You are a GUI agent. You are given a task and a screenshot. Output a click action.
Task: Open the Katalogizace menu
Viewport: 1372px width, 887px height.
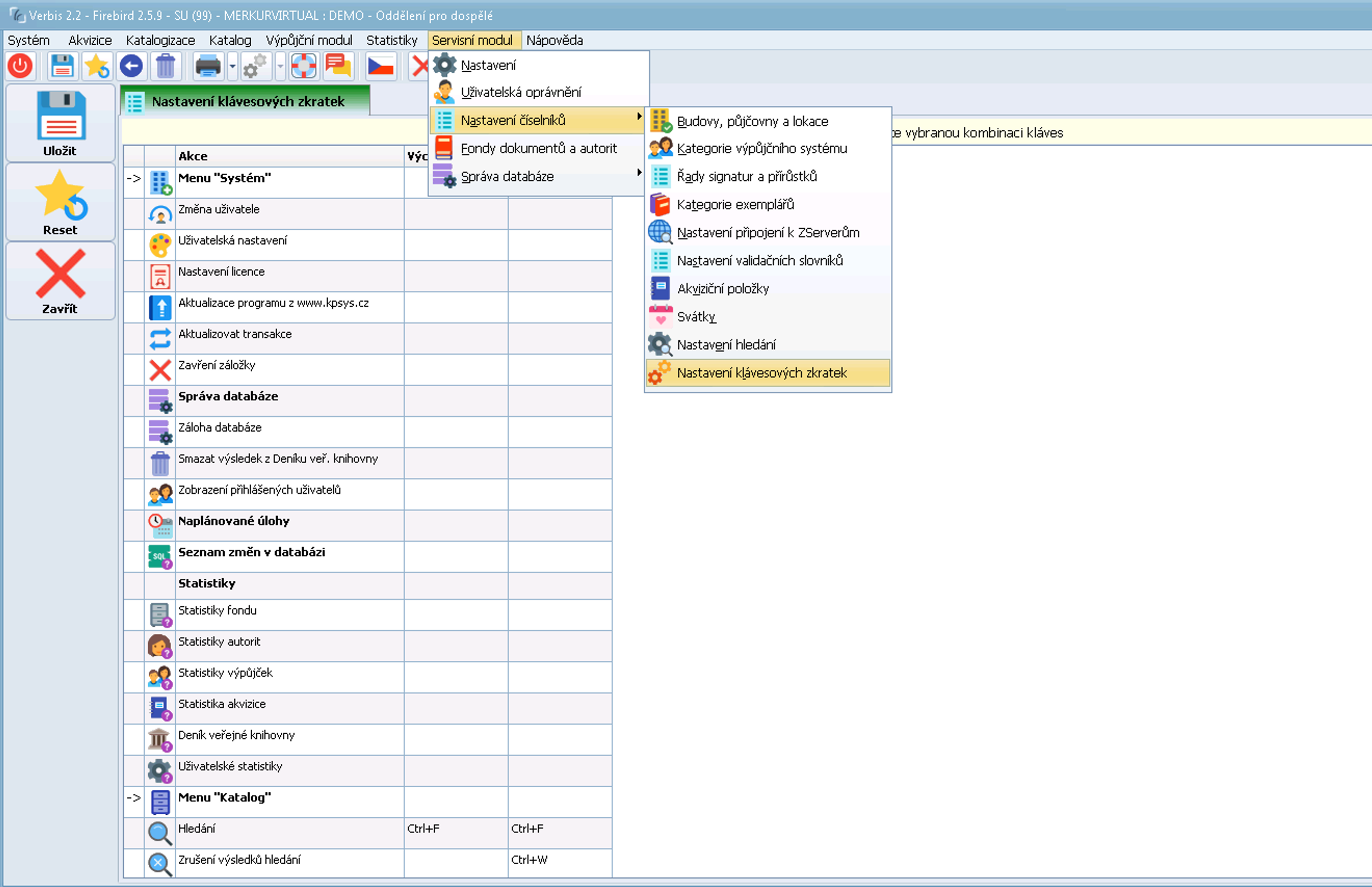(161, 41)
